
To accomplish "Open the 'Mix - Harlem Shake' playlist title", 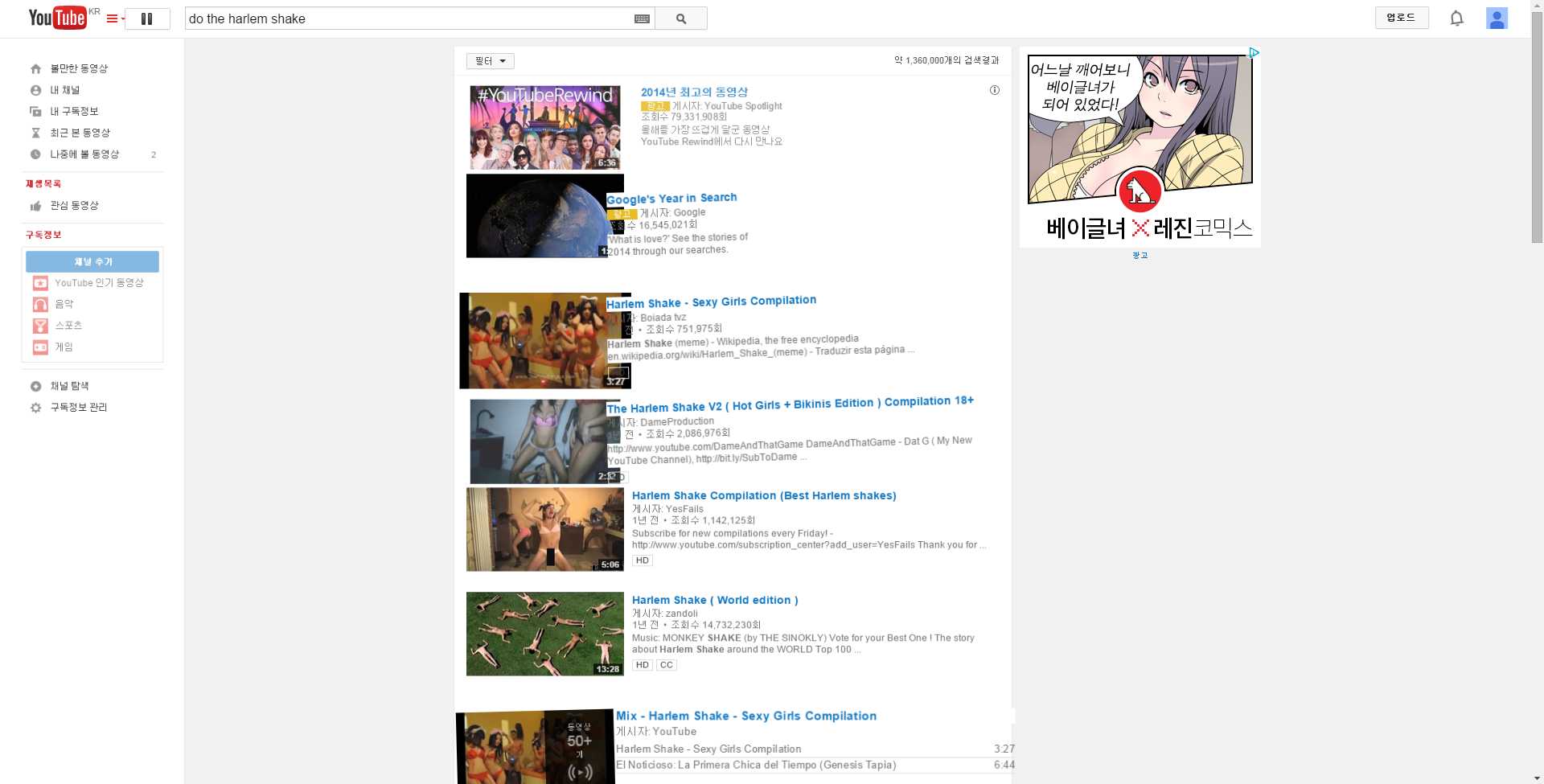I will click(746, 716).
